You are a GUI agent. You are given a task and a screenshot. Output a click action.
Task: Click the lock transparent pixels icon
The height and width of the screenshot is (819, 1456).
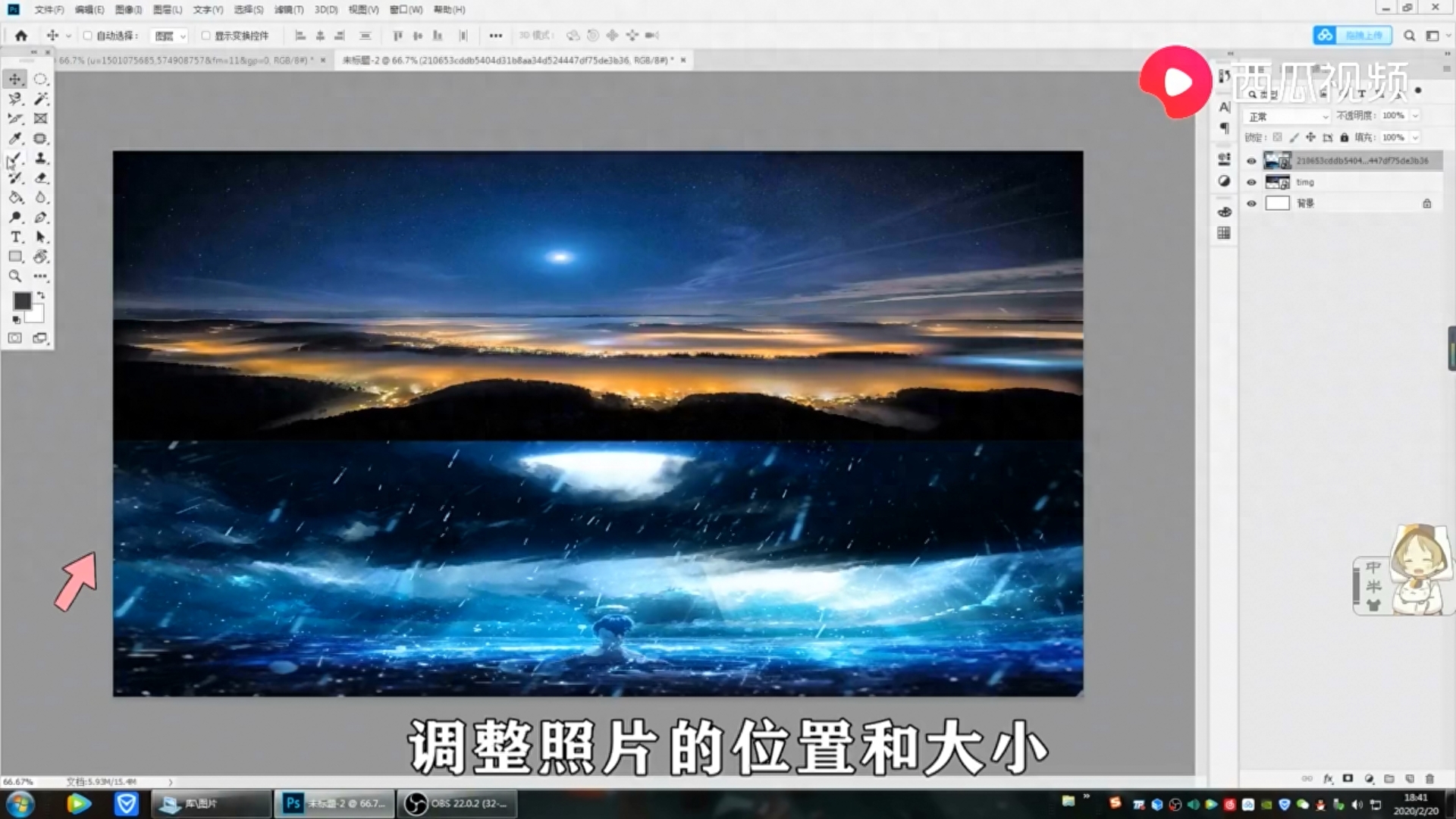pos(1278,138)
